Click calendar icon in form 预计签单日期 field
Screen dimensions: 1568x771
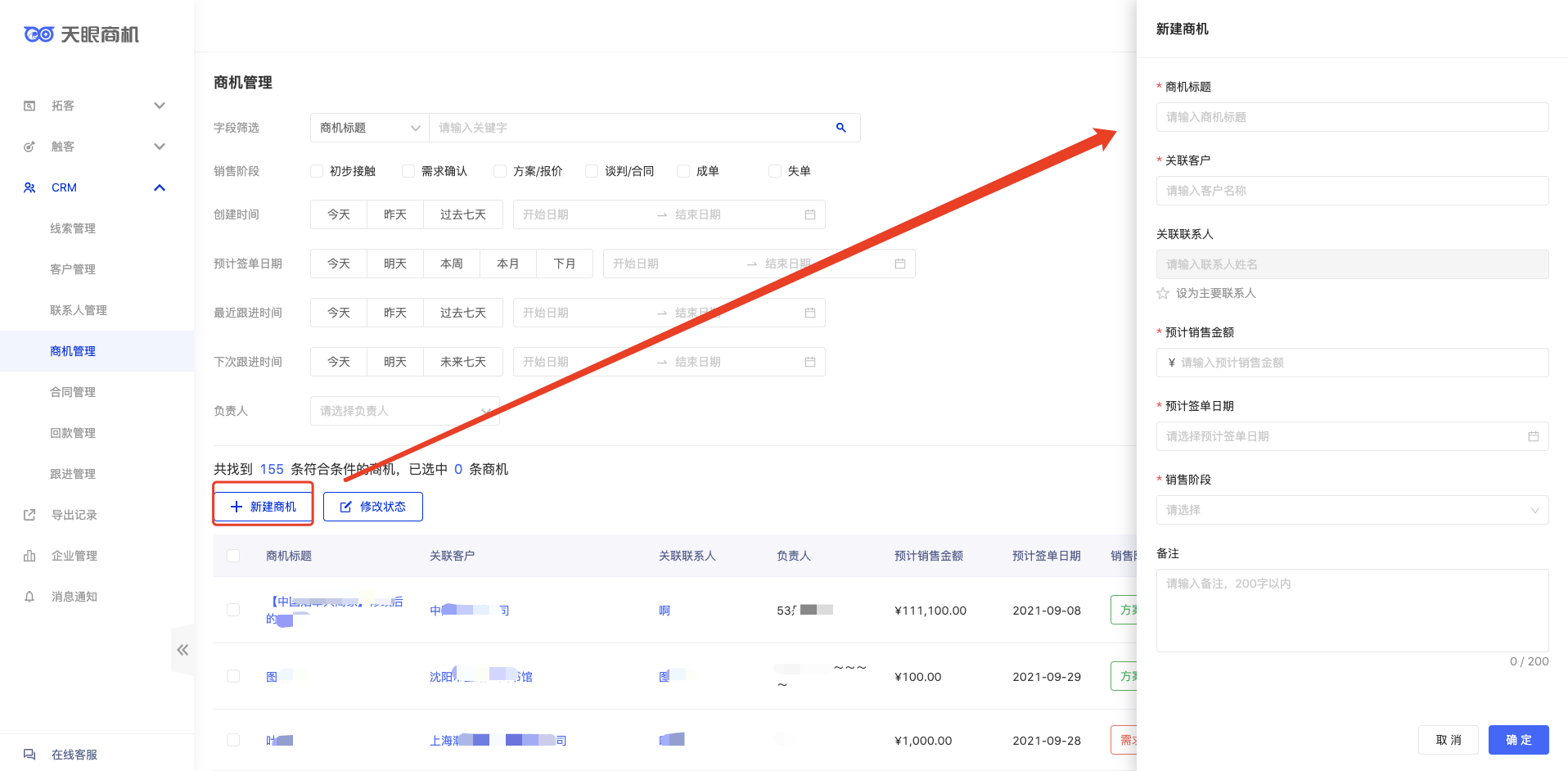pos(1534,436)
